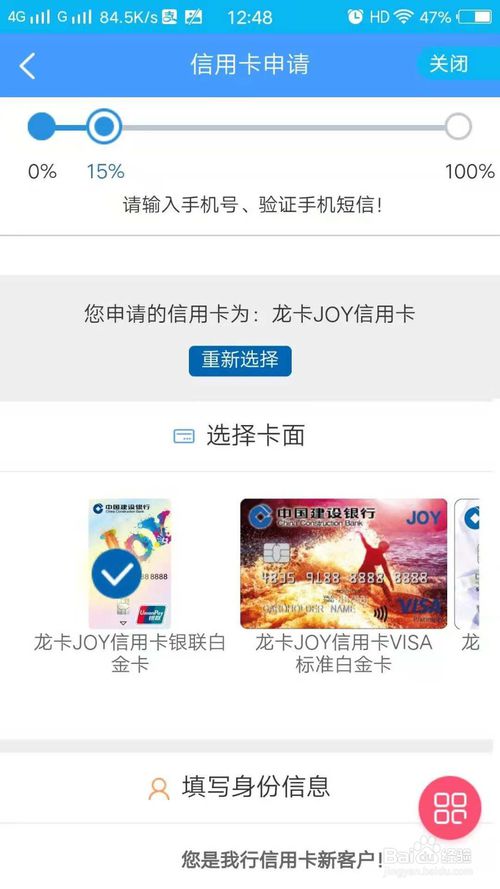Open the pink floating grid menu button
Image resolution: width=500 pixels, height=889 pixels.
450,807
